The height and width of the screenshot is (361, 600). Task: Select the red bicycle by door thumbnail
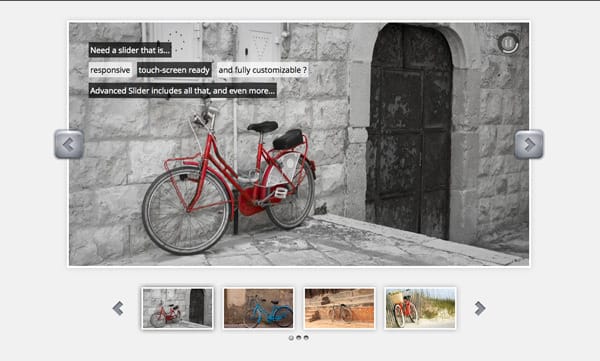[x=178, y=308]
